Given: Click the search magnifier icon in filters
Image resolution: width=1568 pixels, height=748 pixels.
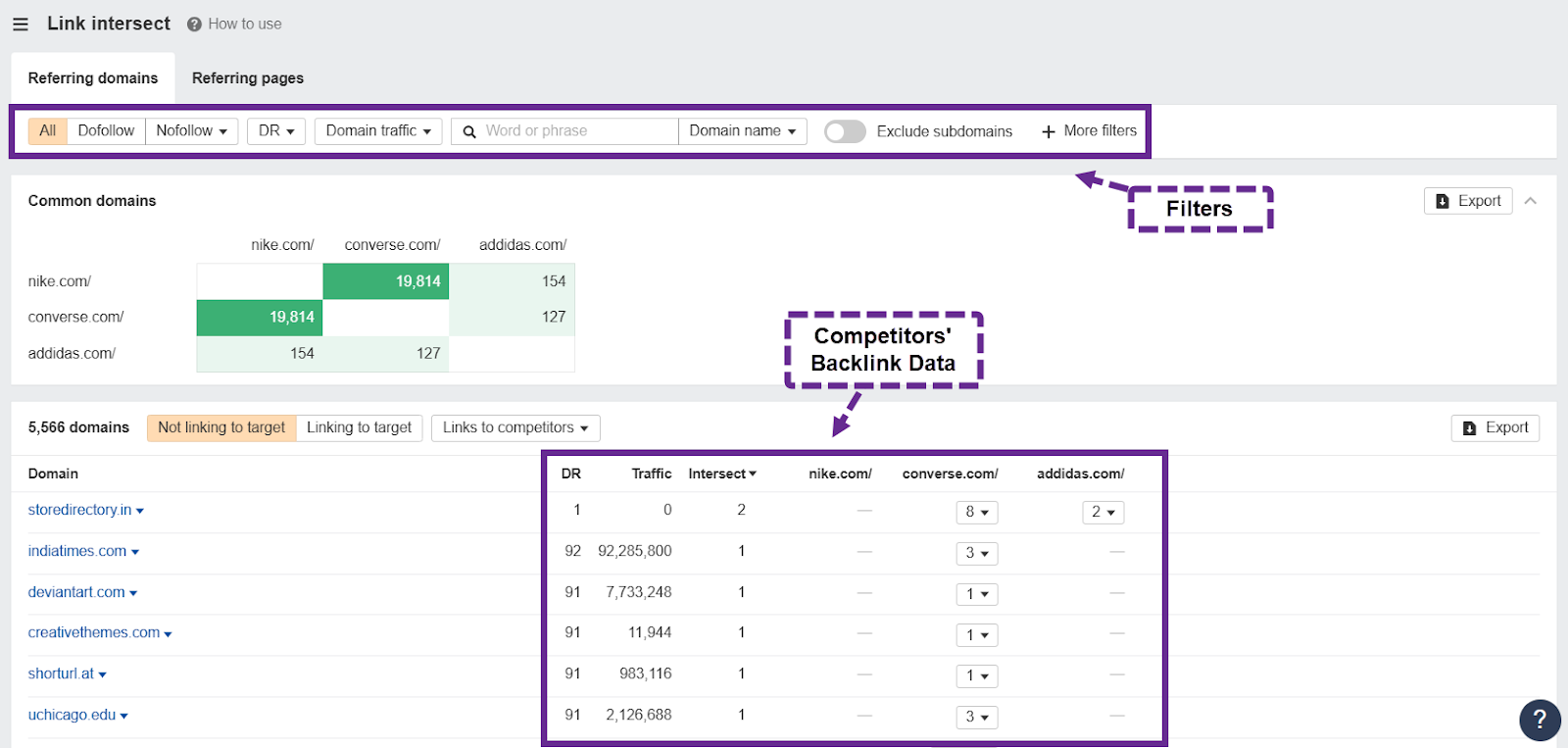Looking at the screenshot, I should click(x=469, y=131).
